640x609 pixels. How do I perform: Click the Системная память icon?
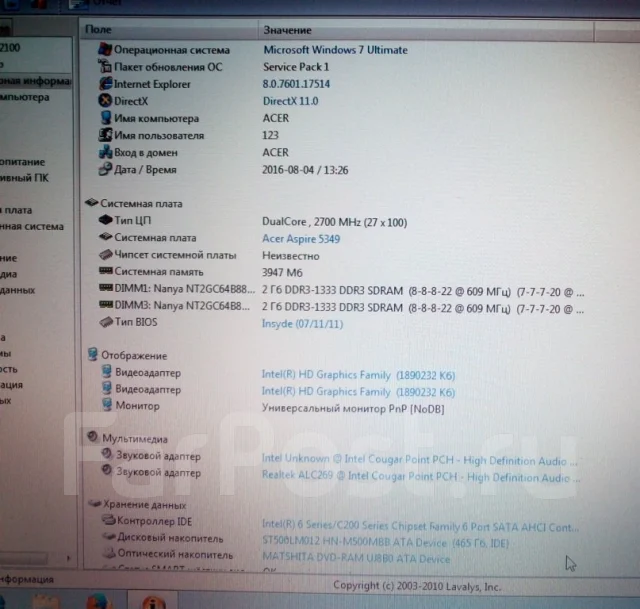(106, 271)
